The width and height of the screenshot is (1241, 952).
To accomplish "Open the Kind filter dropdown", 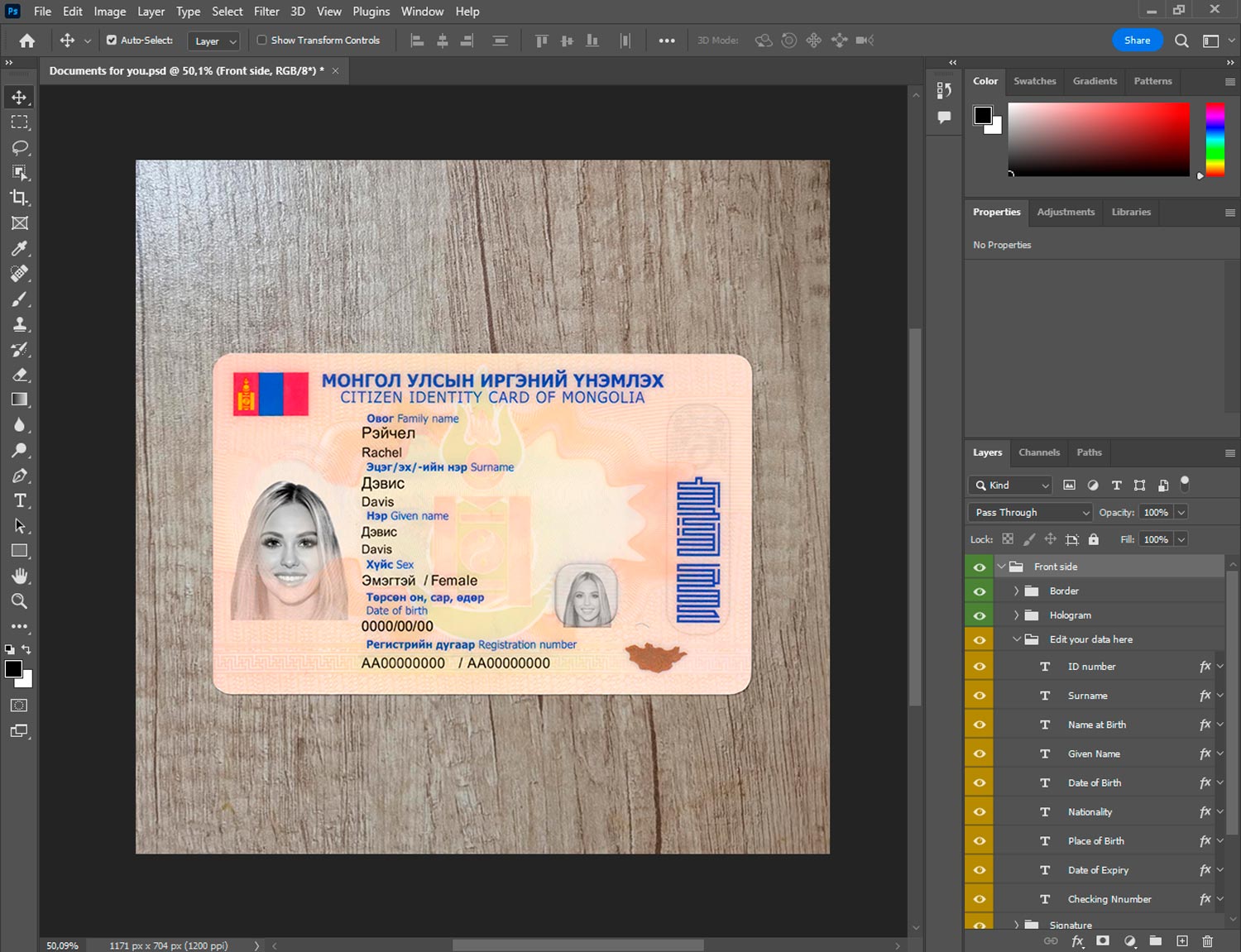I will (1010, 486).
